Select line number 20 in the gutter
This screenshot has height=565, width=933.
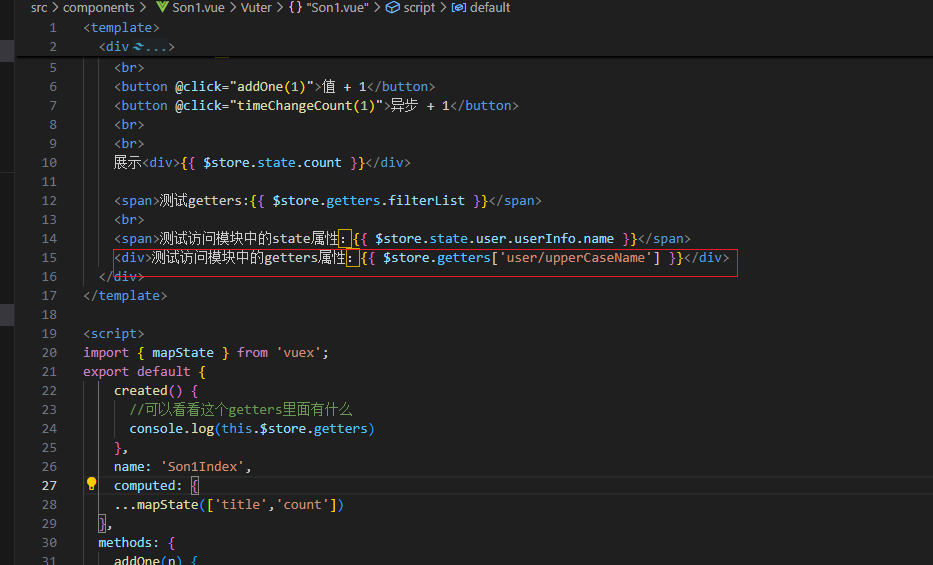coord(49,352)
